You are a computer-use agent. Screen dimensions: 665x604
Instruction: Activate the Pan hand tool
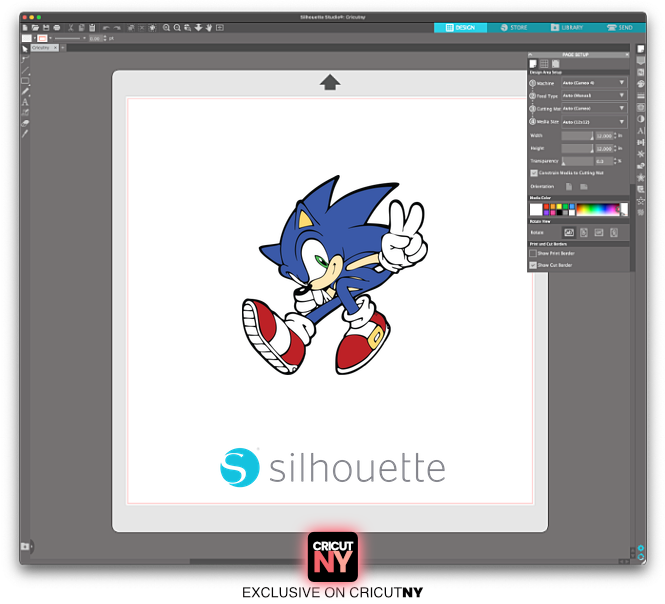tap(209, 28)
